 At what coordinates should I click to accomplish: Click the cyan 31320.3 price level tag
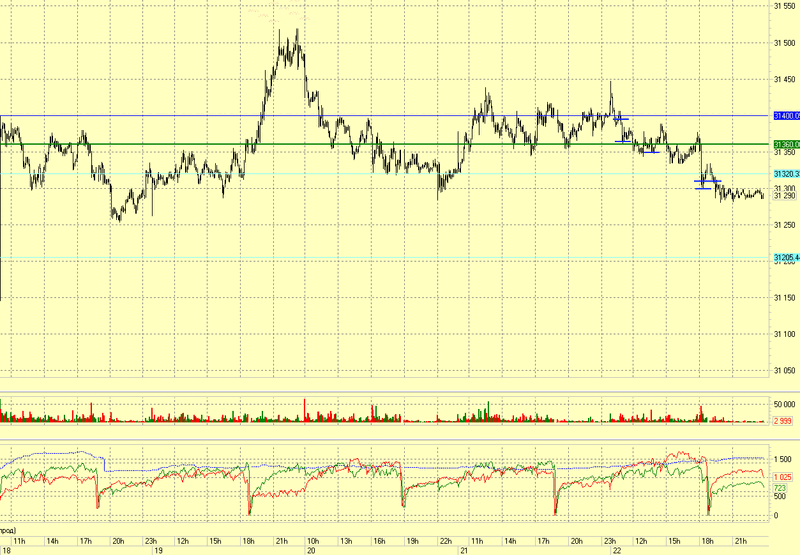[787, 174]
